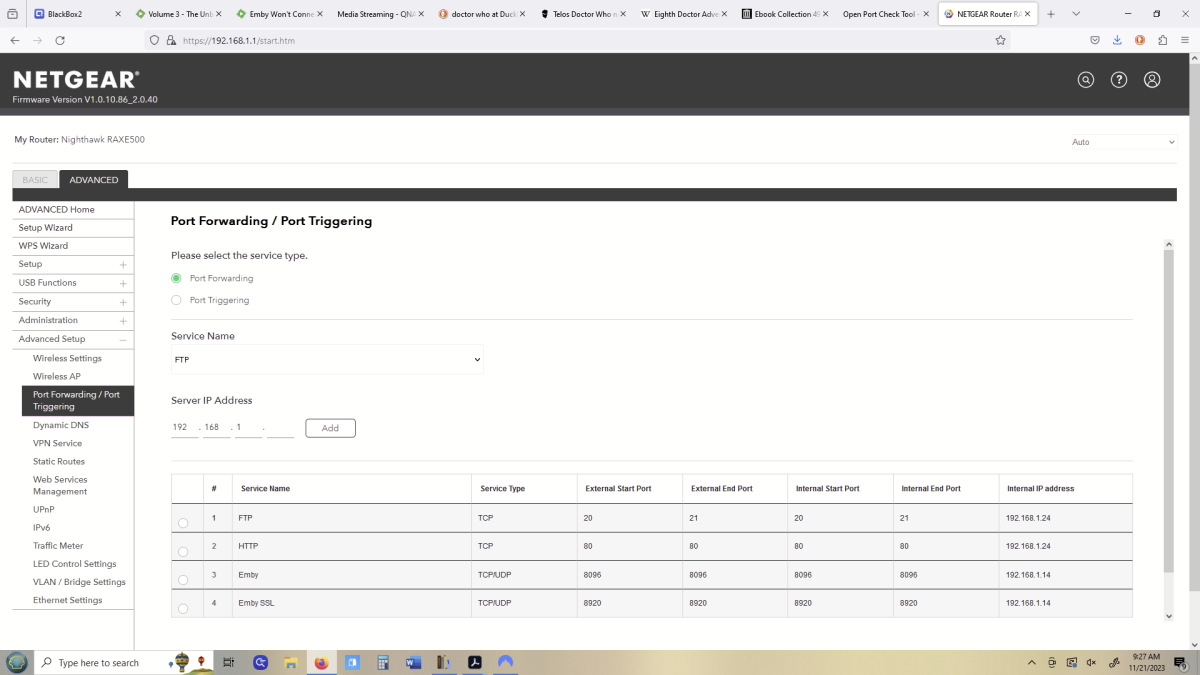Reload the page with the refresh icon

pyautogui.click(x=60, y=40)
